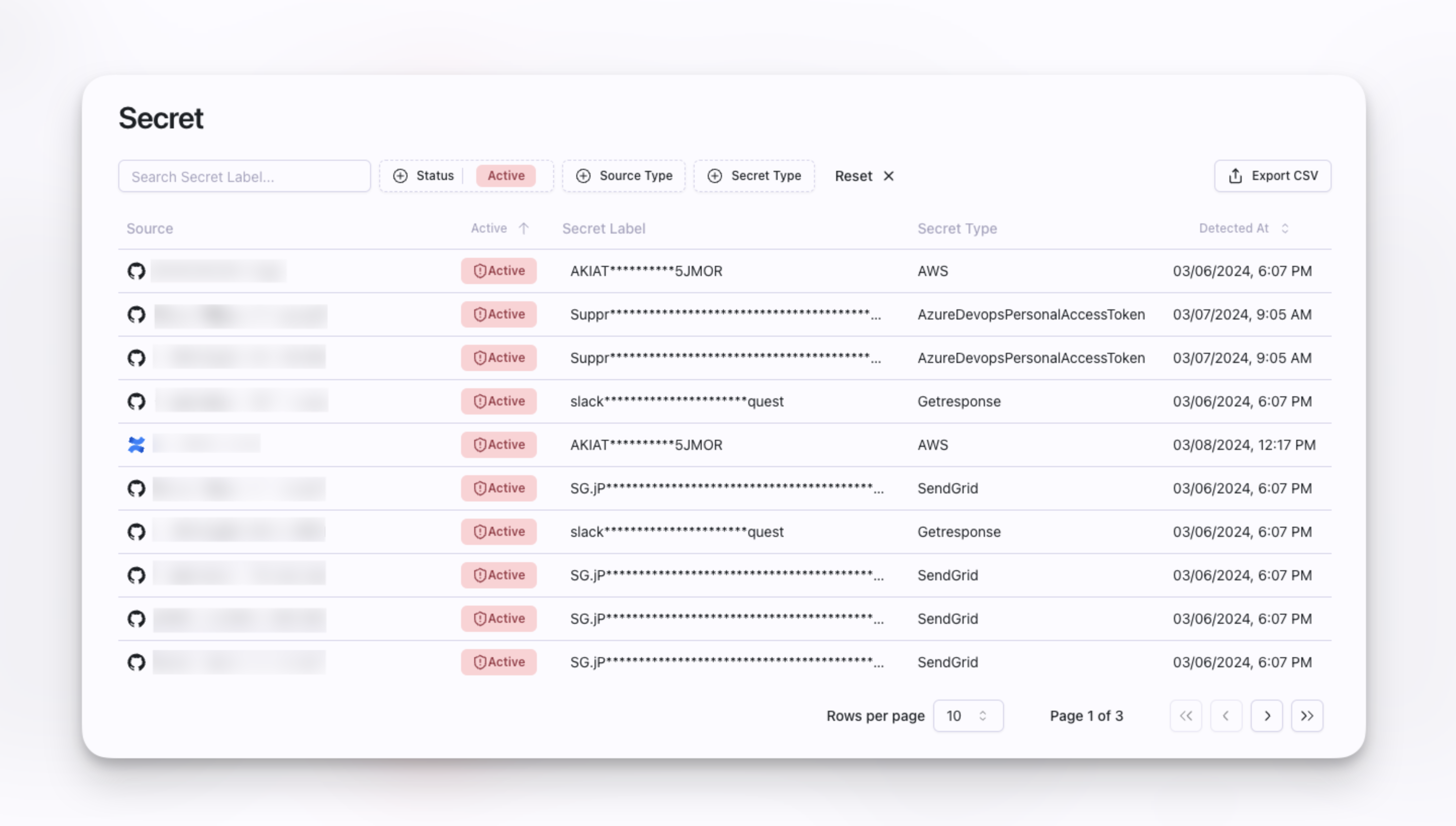Remove the Active status filter chip
Screen dimensions: 1456x826
pos(506,176)
